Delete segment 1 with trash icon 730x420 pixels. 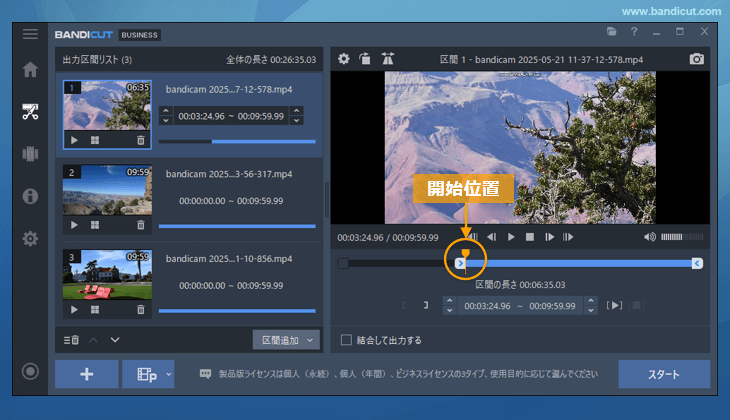pos(140,141)
